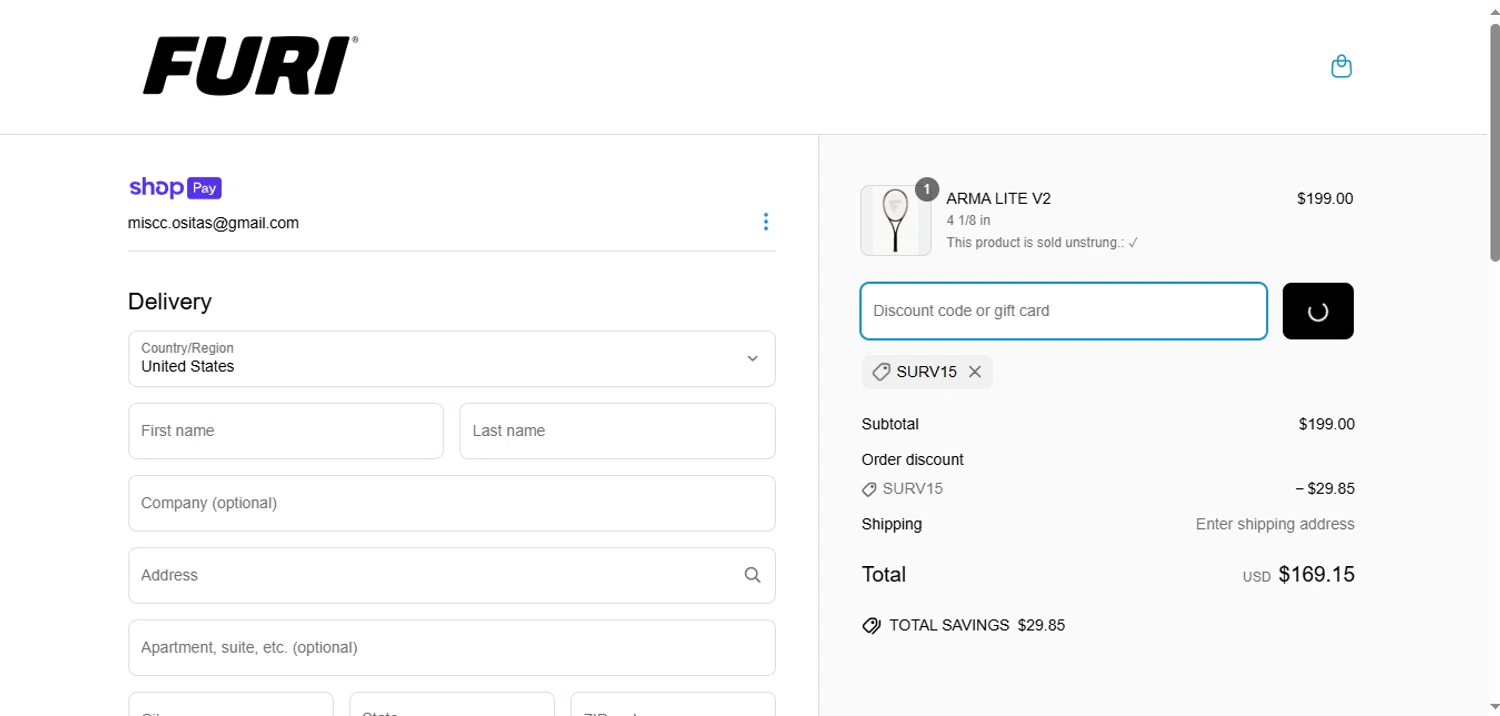Image resolution: width=1500 pixels, height=716 pixels.
Task: Click the total savings tag icon
Action: coord(871,626)
